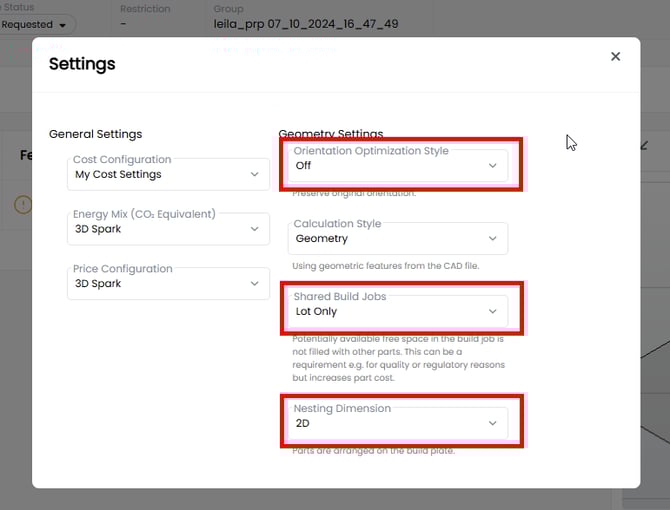Click the Geometry Settings section heading
The image size is (670, 510).
tap(331, 134)
